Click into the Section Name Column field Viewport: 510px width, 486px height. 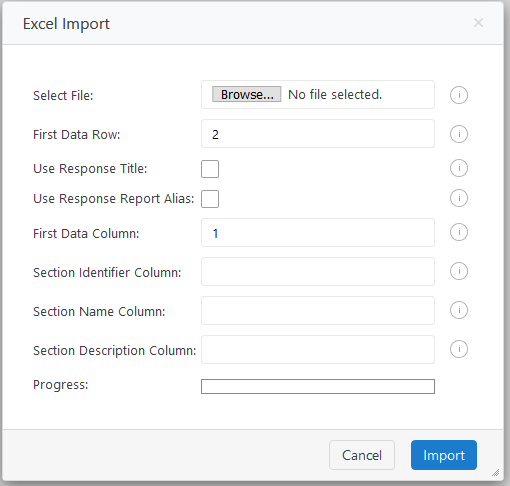[x=318, y=311]
